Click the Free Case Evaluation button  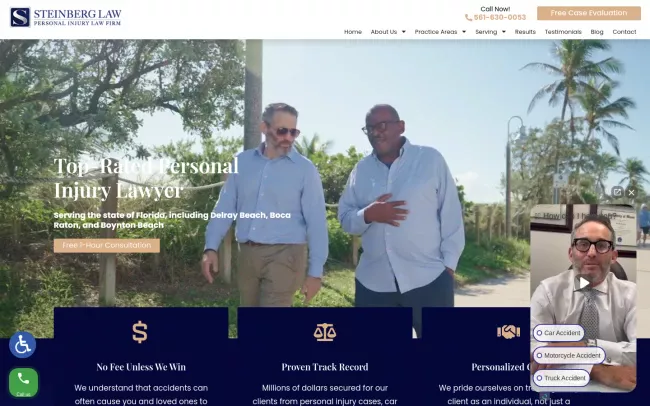[x=589, y=13]
